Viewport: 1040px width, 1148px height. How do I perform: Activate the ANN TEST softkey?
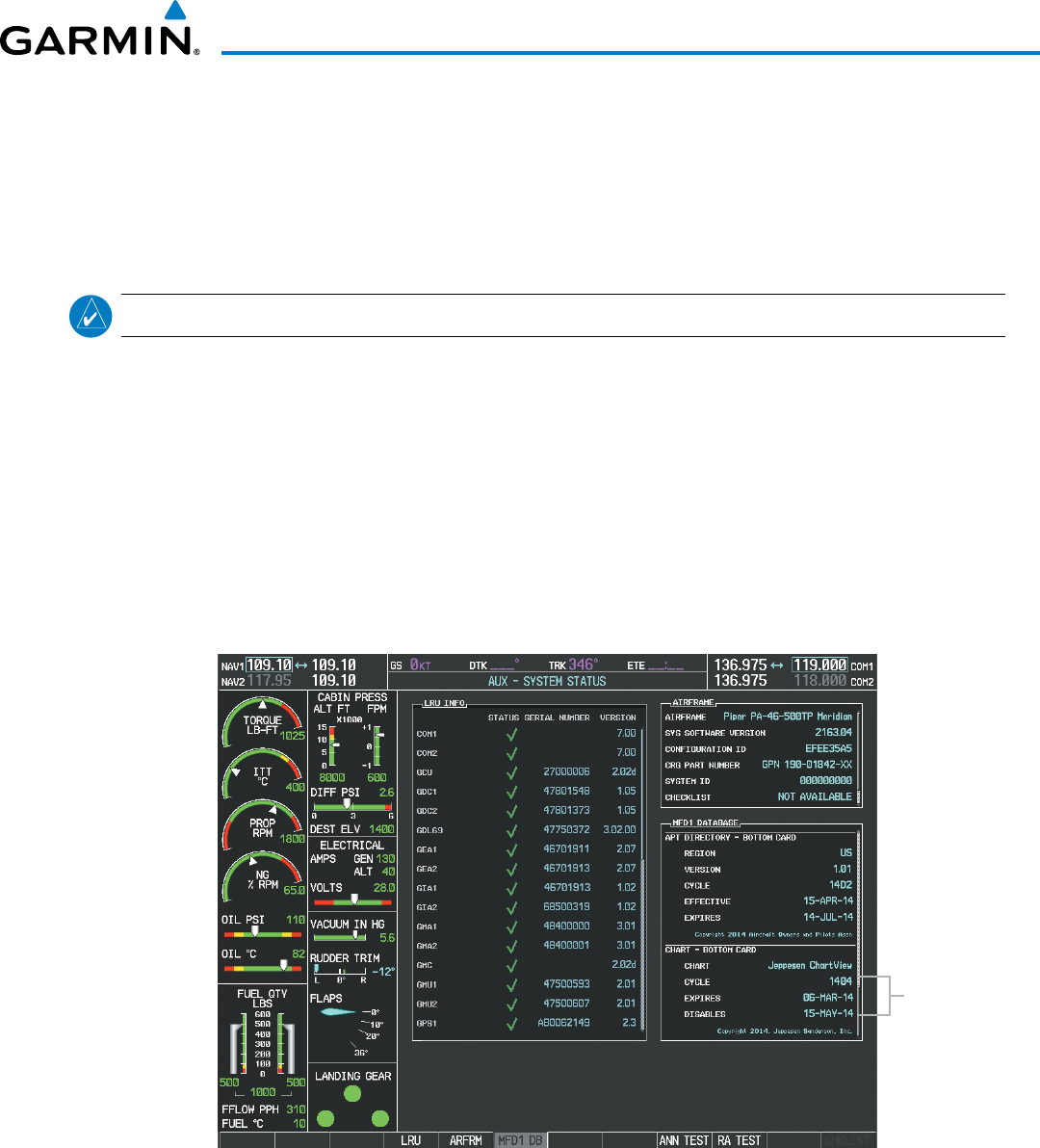click(x=685, y=1140)
